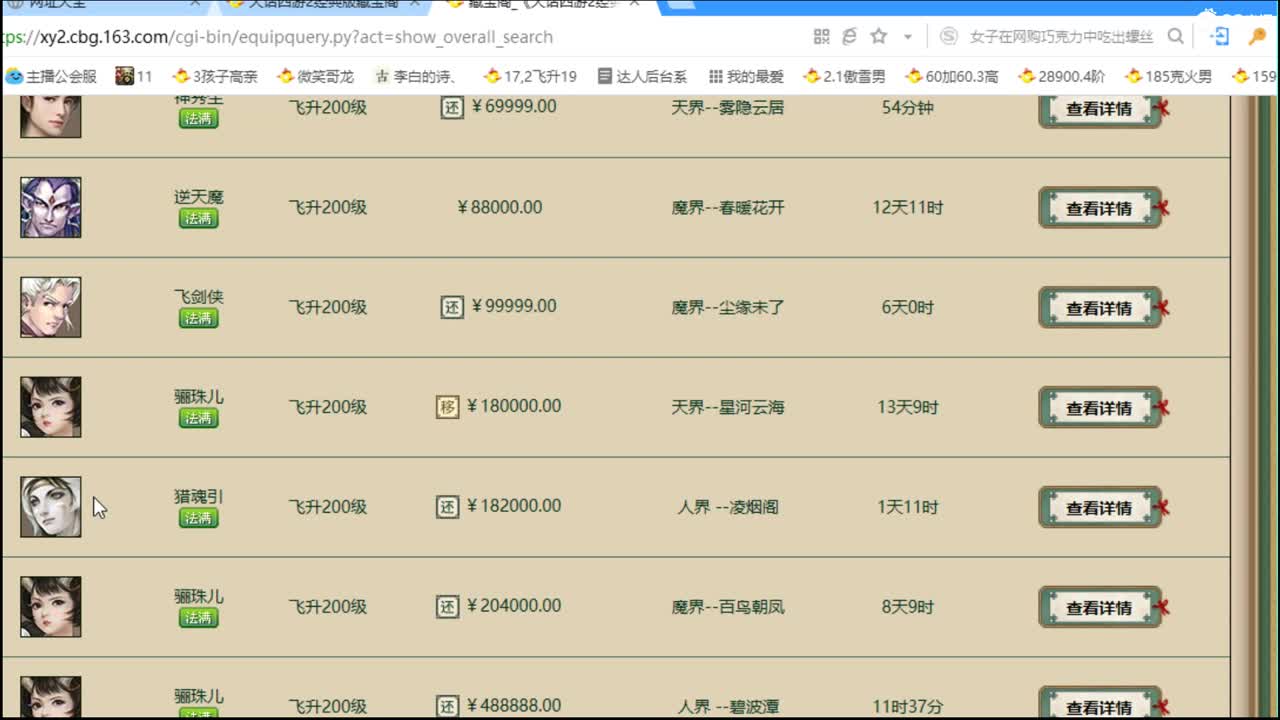The width and height of the screenshot is (1280, 720).
Task: Click the price ¥88000.00
Action: point(499,207)
